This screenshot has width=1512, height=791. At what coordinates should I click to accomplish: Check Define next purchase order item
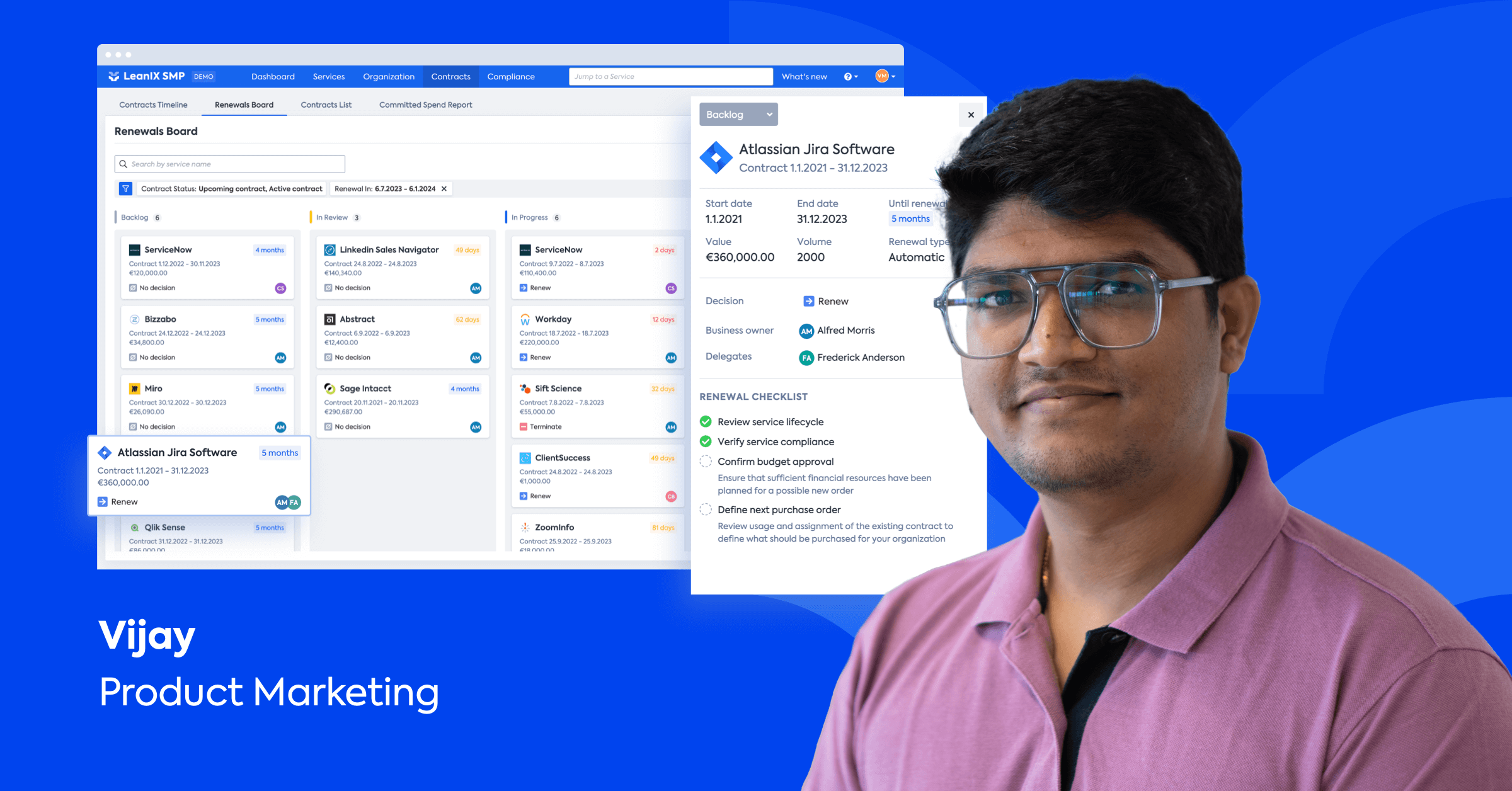(706, 509)
